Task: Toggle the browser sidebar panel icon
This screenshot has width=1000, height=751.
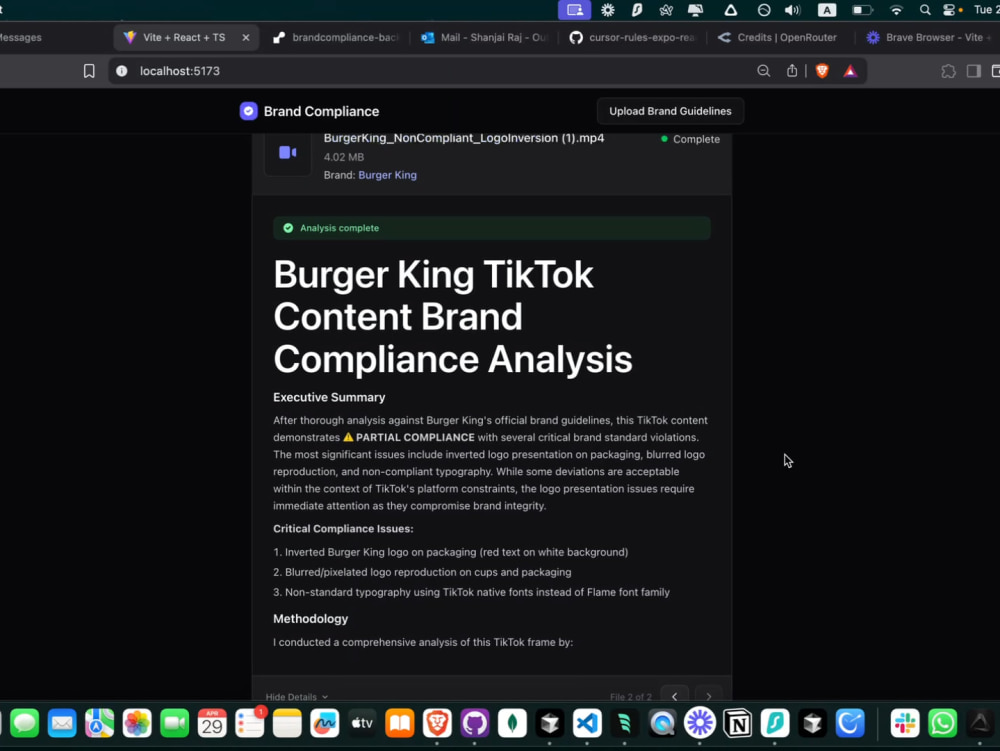Action: coord(973,71)
